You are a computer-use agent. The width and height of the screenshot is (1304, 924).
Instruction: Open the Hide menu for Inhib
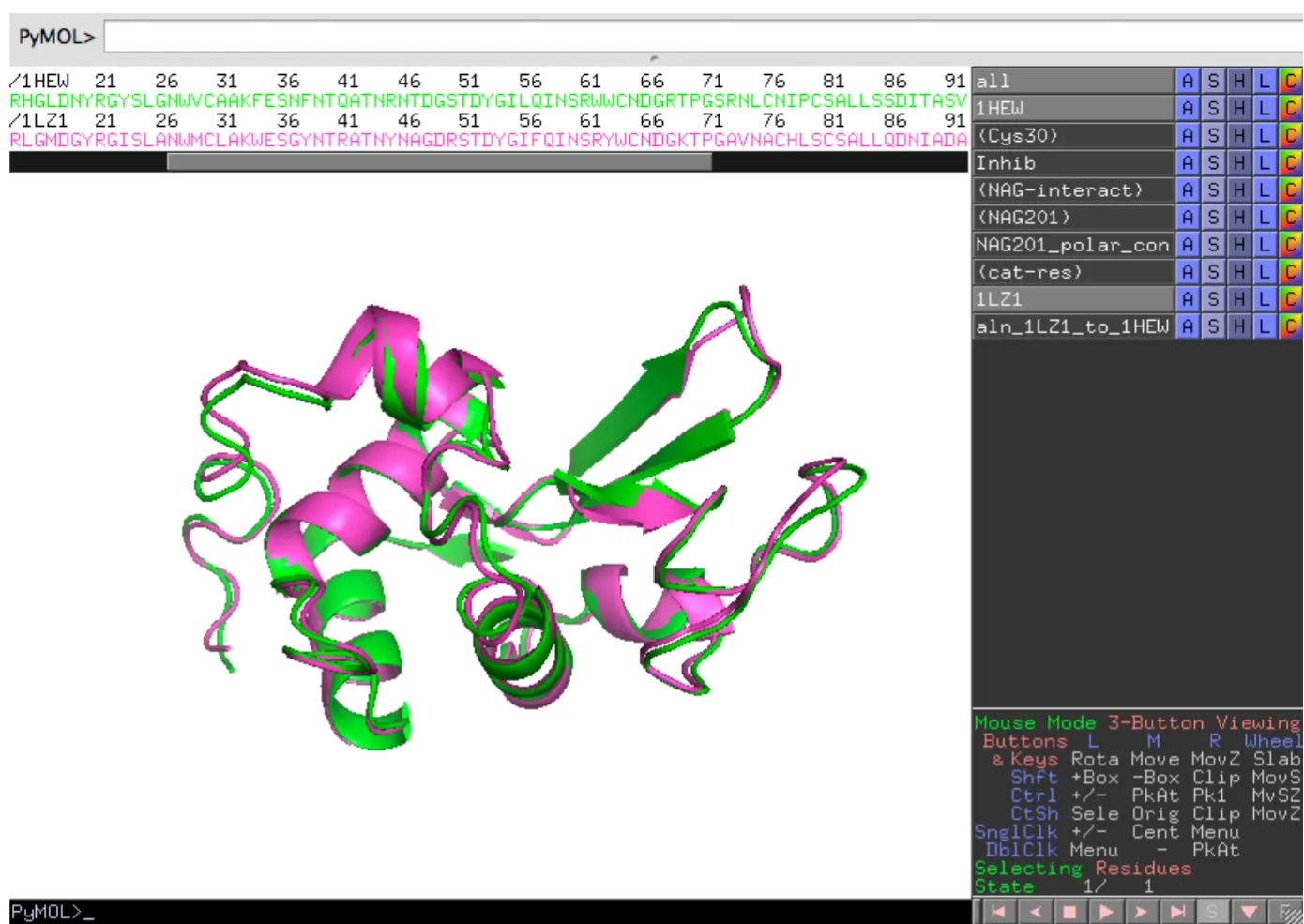[x=1239, y=163]
